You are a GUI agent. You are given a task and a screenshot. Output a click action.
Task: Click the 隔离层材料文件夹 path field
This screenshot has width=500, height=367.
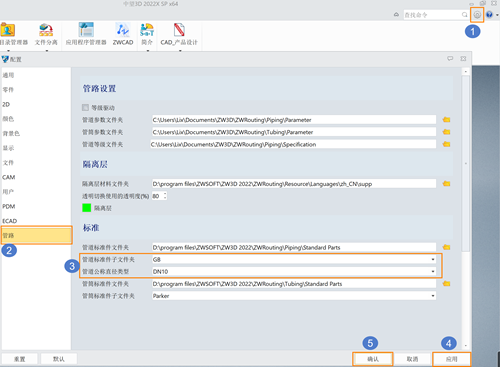point(294,184)
